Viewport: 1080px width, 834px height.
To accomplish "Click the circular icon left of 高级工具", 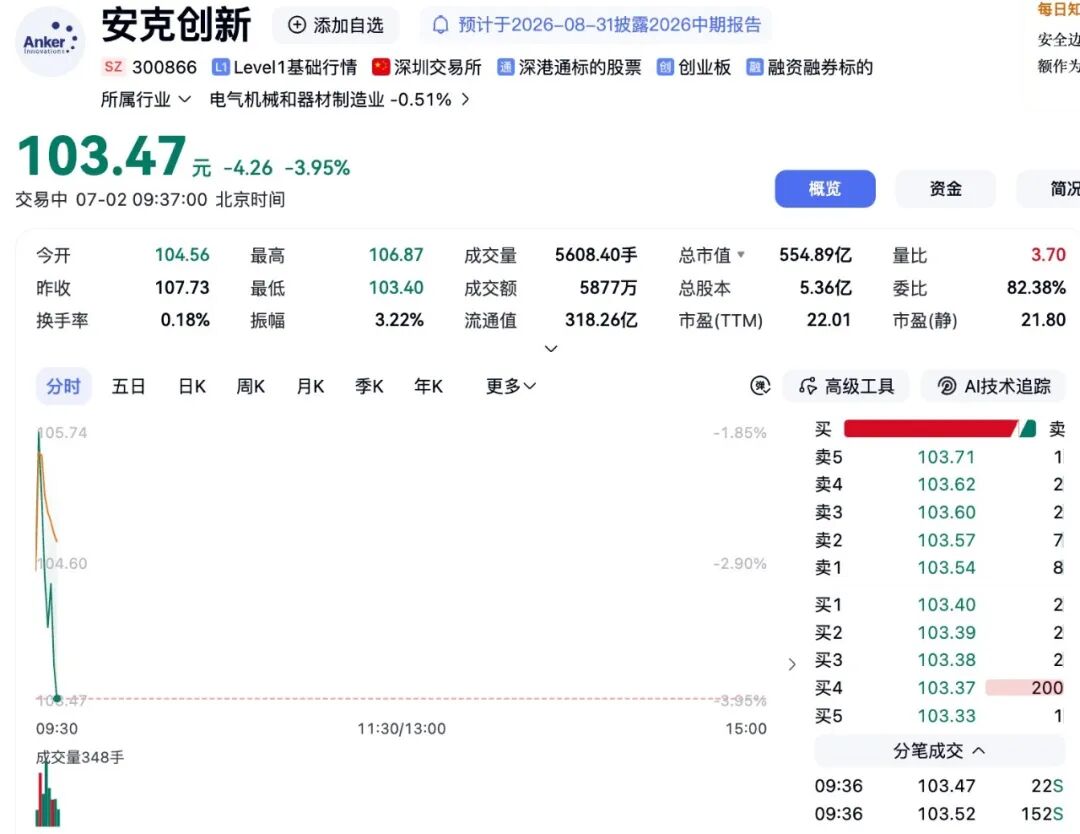I will tap(760, 386).
